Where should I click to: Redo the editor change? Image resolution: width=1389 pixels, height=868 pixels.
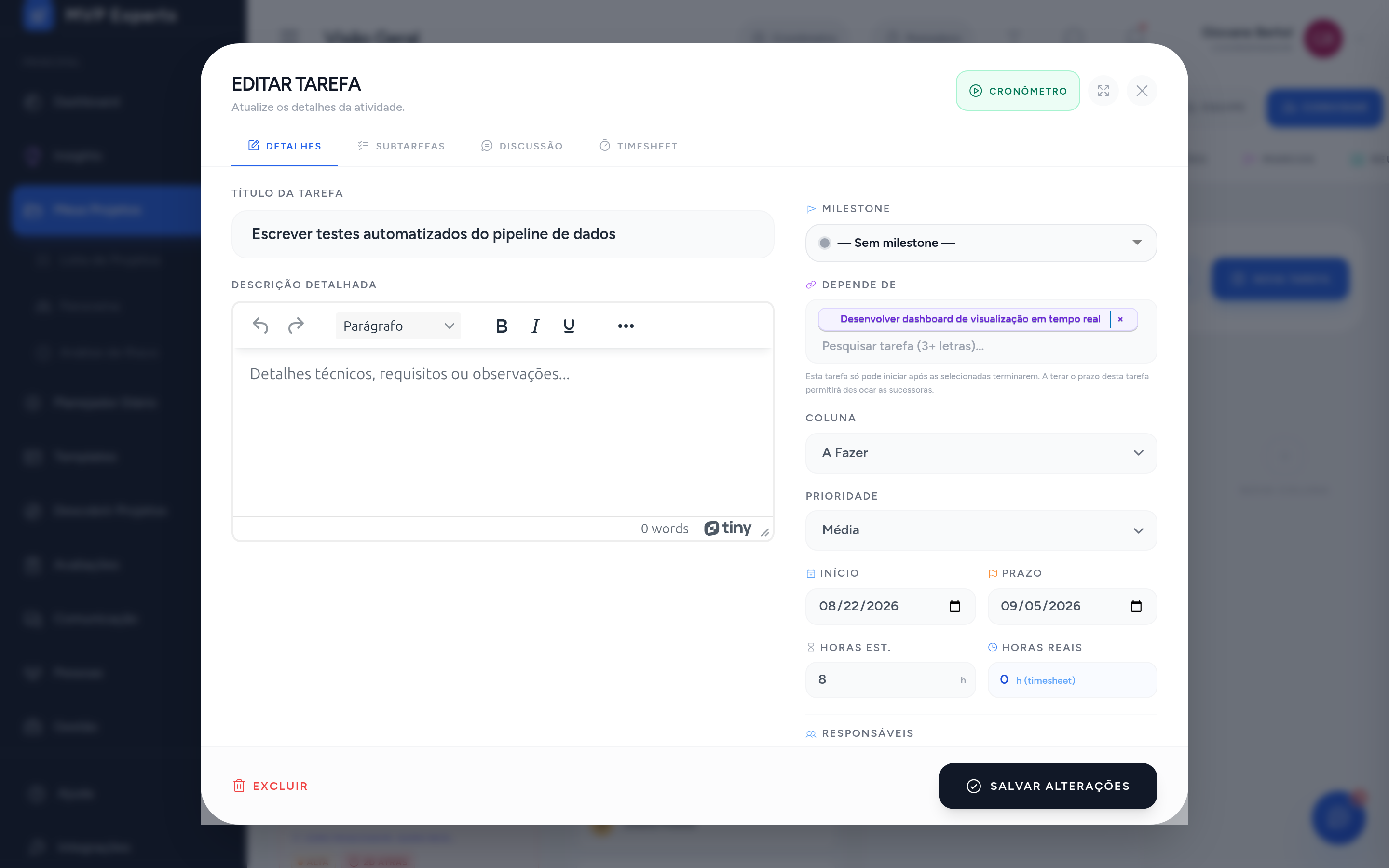(x=296, y=325)
